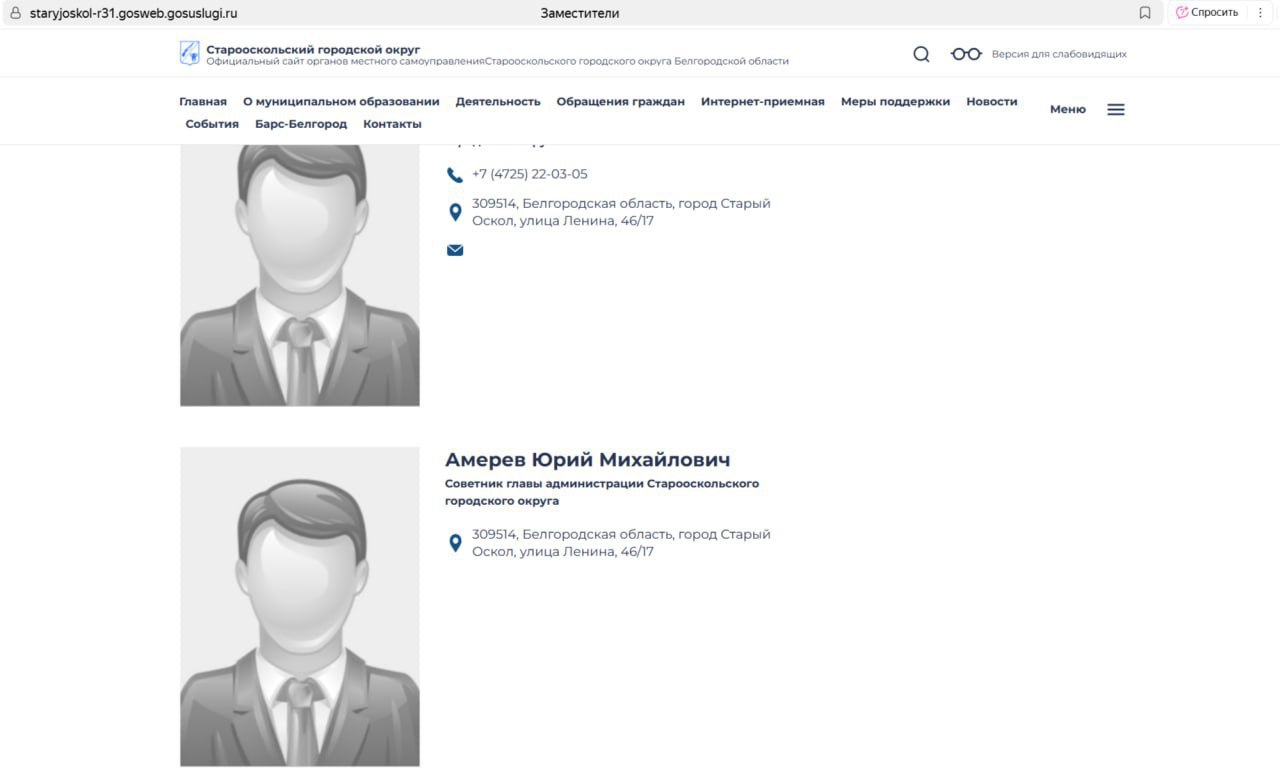The width and height of the screenshot is (1280, 782).
Task: Click phone number +7 (4725) 22-03-05
Action: pos(530,174)
